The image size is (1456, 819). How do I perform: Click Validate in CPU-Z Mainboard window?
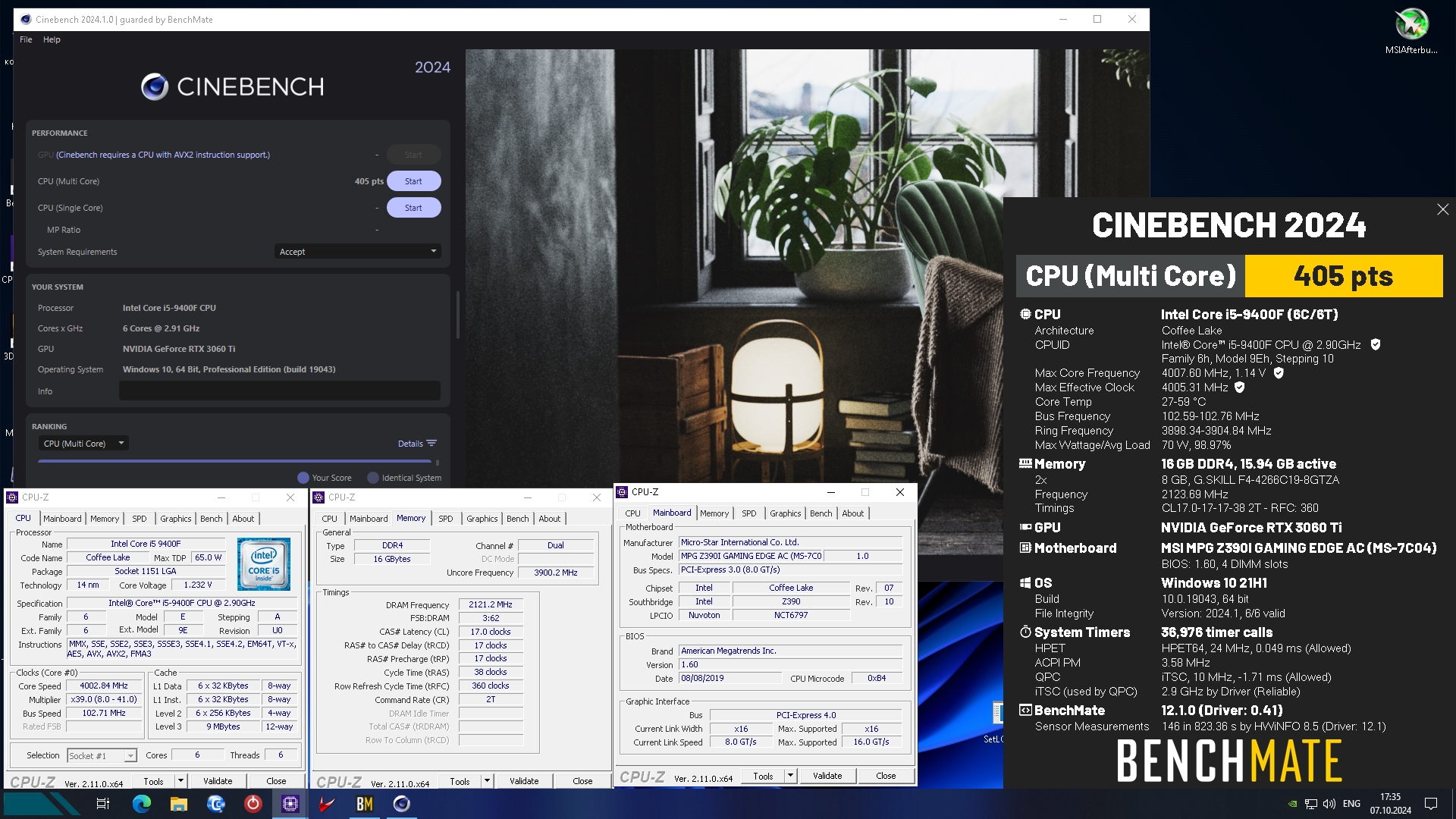tap(827, 776)
